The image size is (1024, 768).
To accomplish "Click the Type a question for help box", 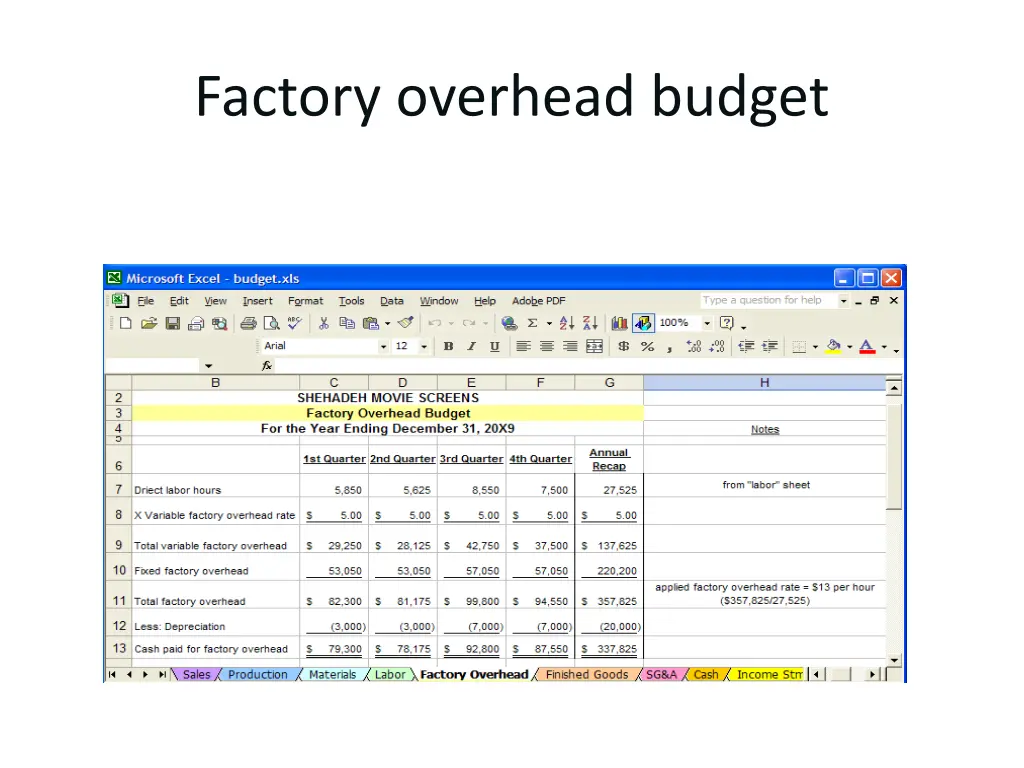I will (x=766, y=300).
